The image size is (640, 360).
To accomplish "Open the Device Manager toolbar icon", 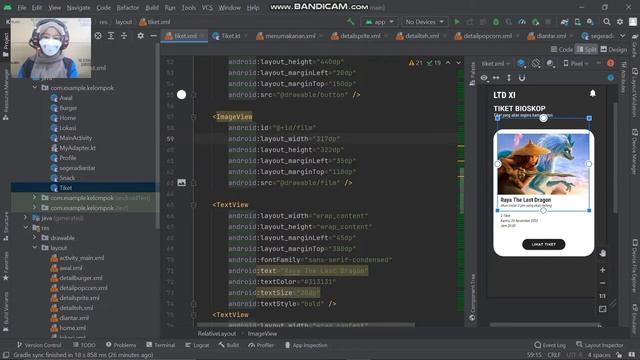I will tap(578, 22).
